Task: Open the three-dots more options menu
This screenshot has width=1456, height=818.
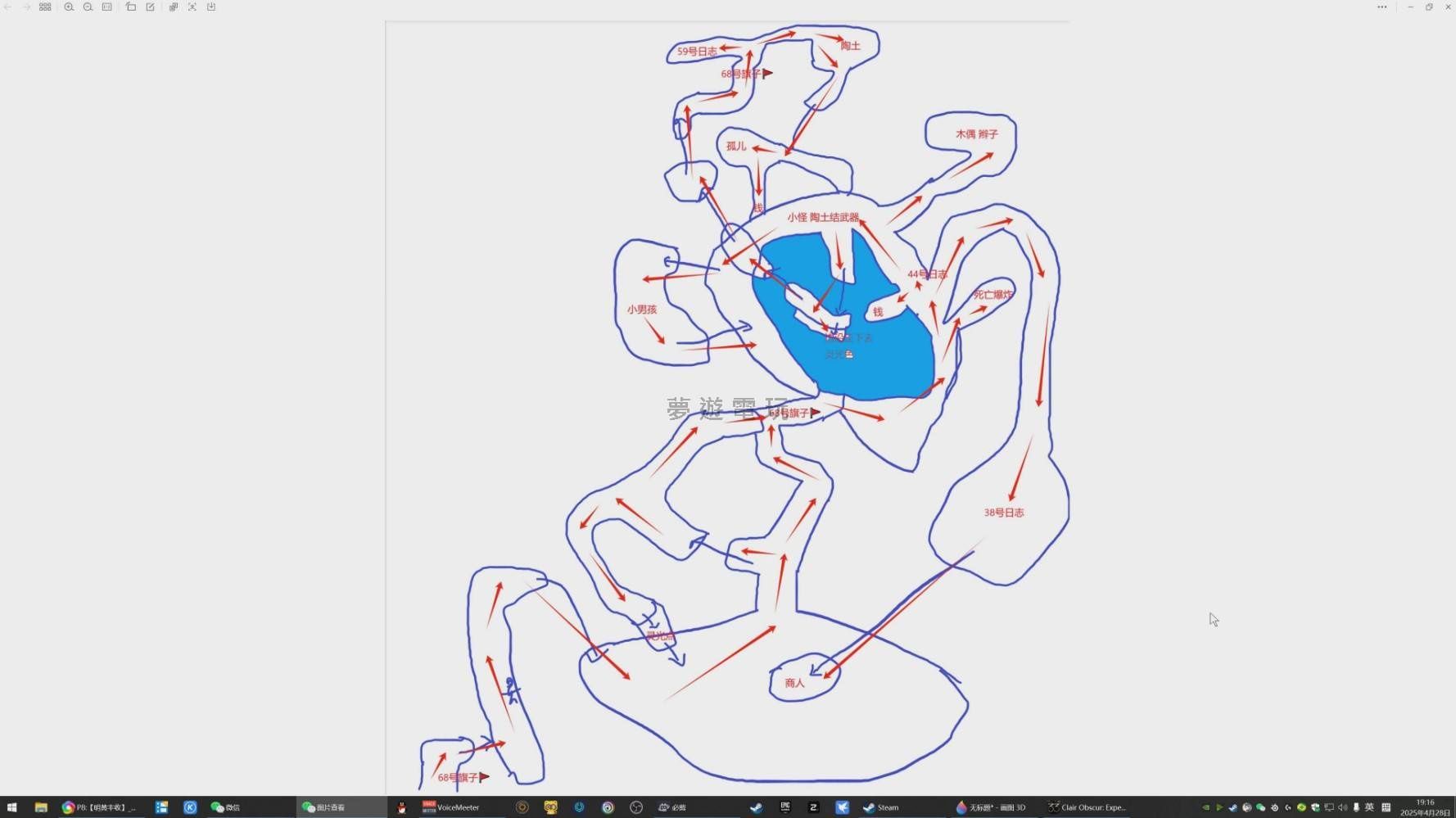Action: coord(1382,7)
